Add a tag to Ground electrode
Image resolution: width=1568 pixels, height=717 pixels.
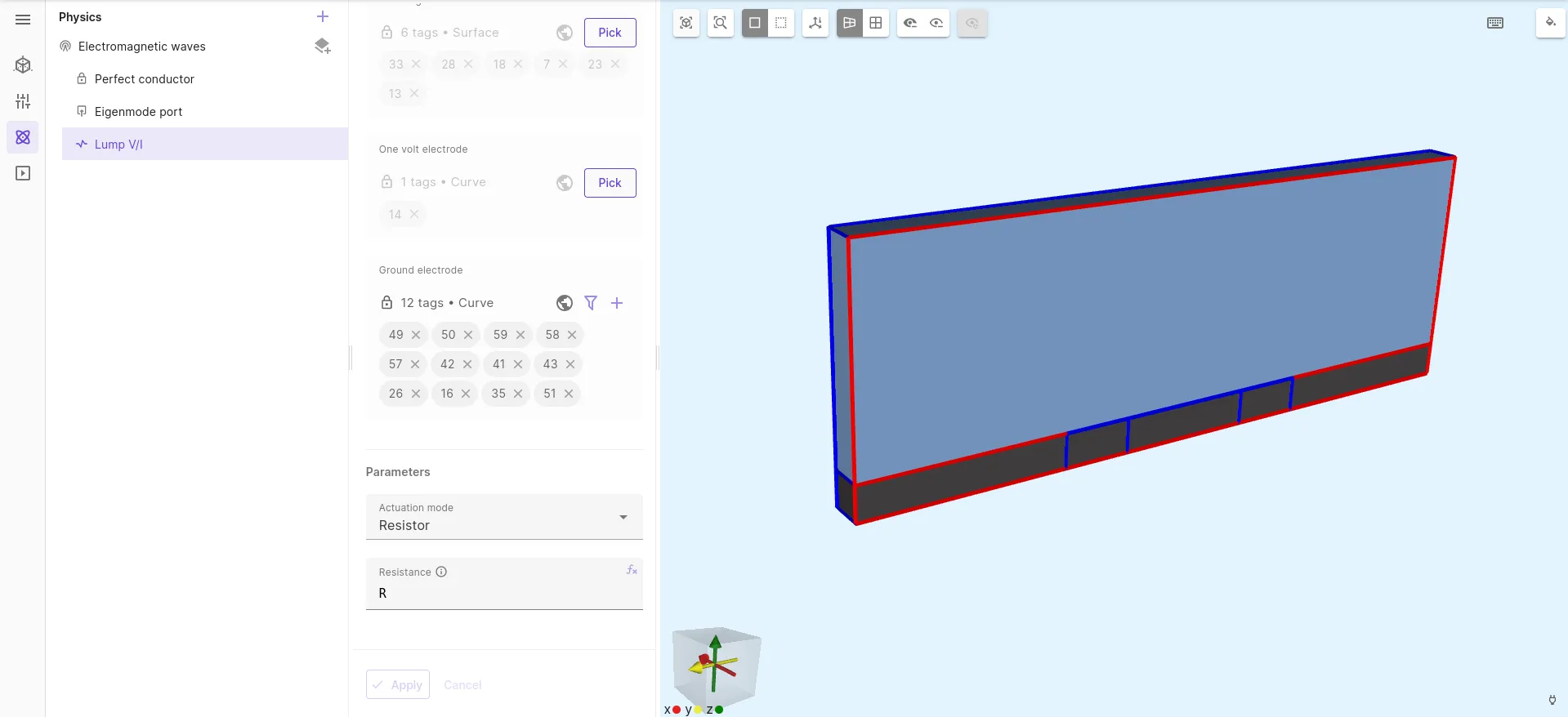(617, 303)
